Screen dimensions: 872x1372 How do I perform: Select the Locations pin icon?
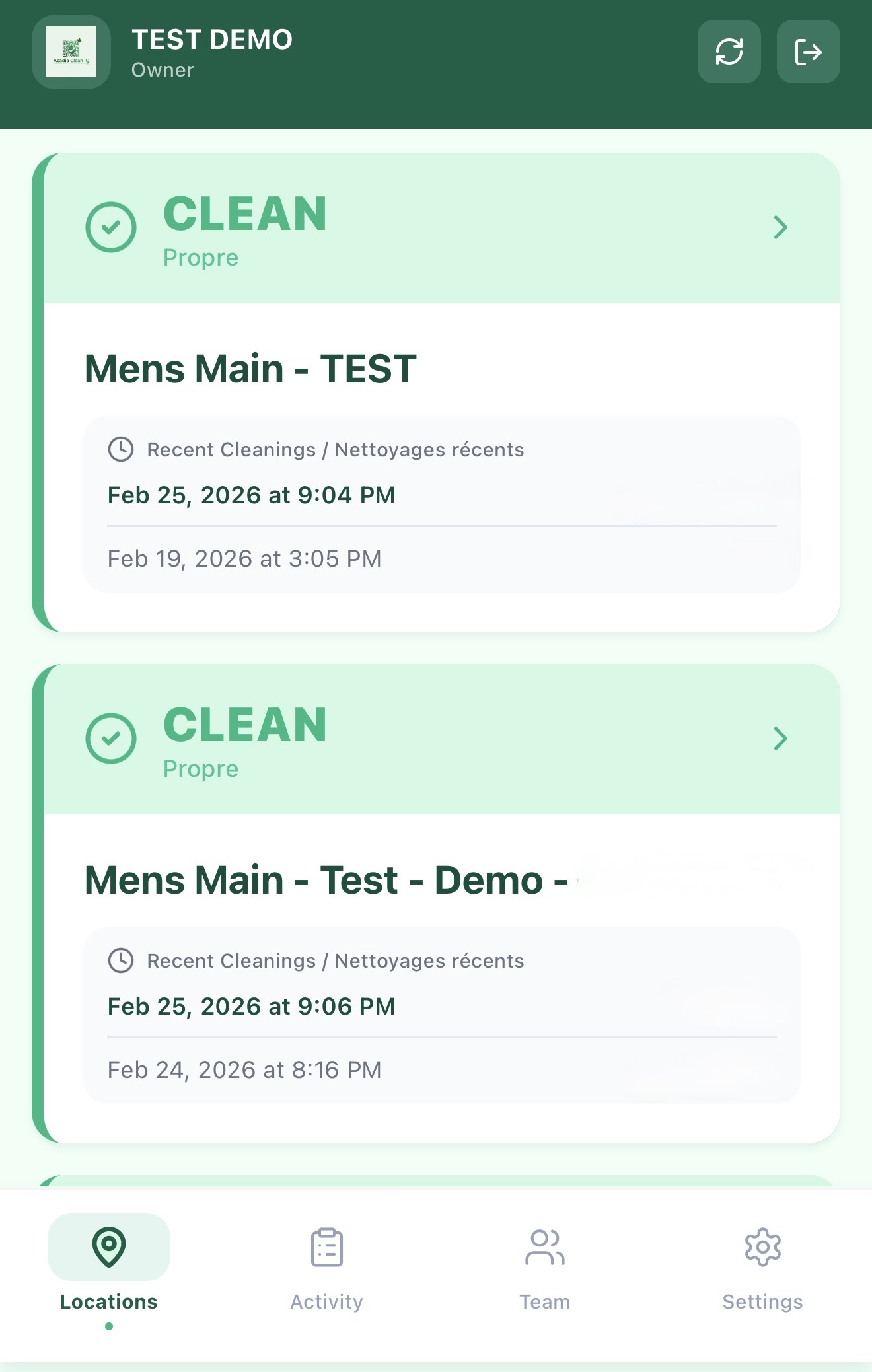coord(108,1245)
